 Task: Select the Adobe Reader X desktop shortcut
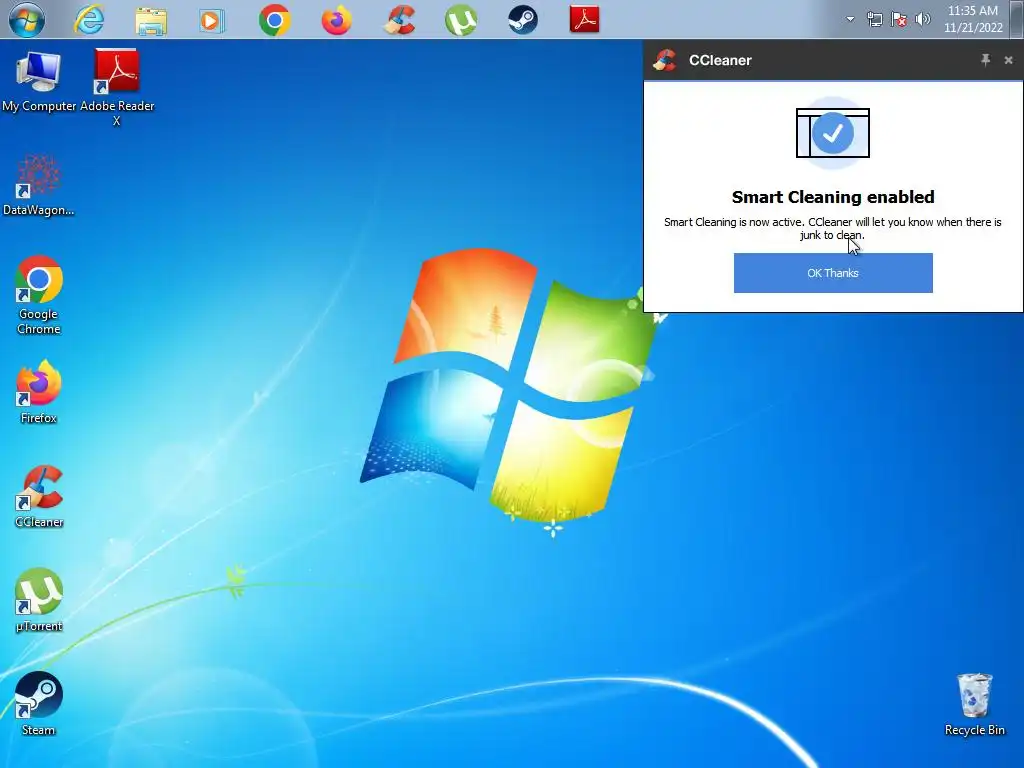tap(117, 87)
